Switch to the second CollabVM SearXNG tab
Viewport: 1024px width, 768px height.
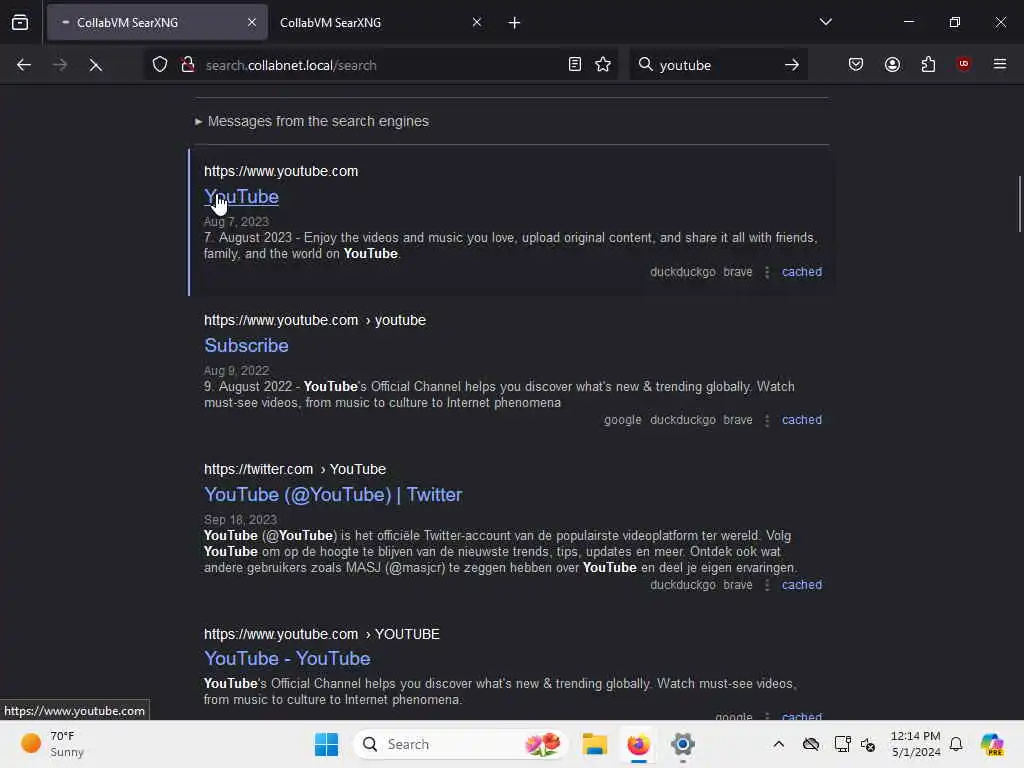(x=381, y=23)
